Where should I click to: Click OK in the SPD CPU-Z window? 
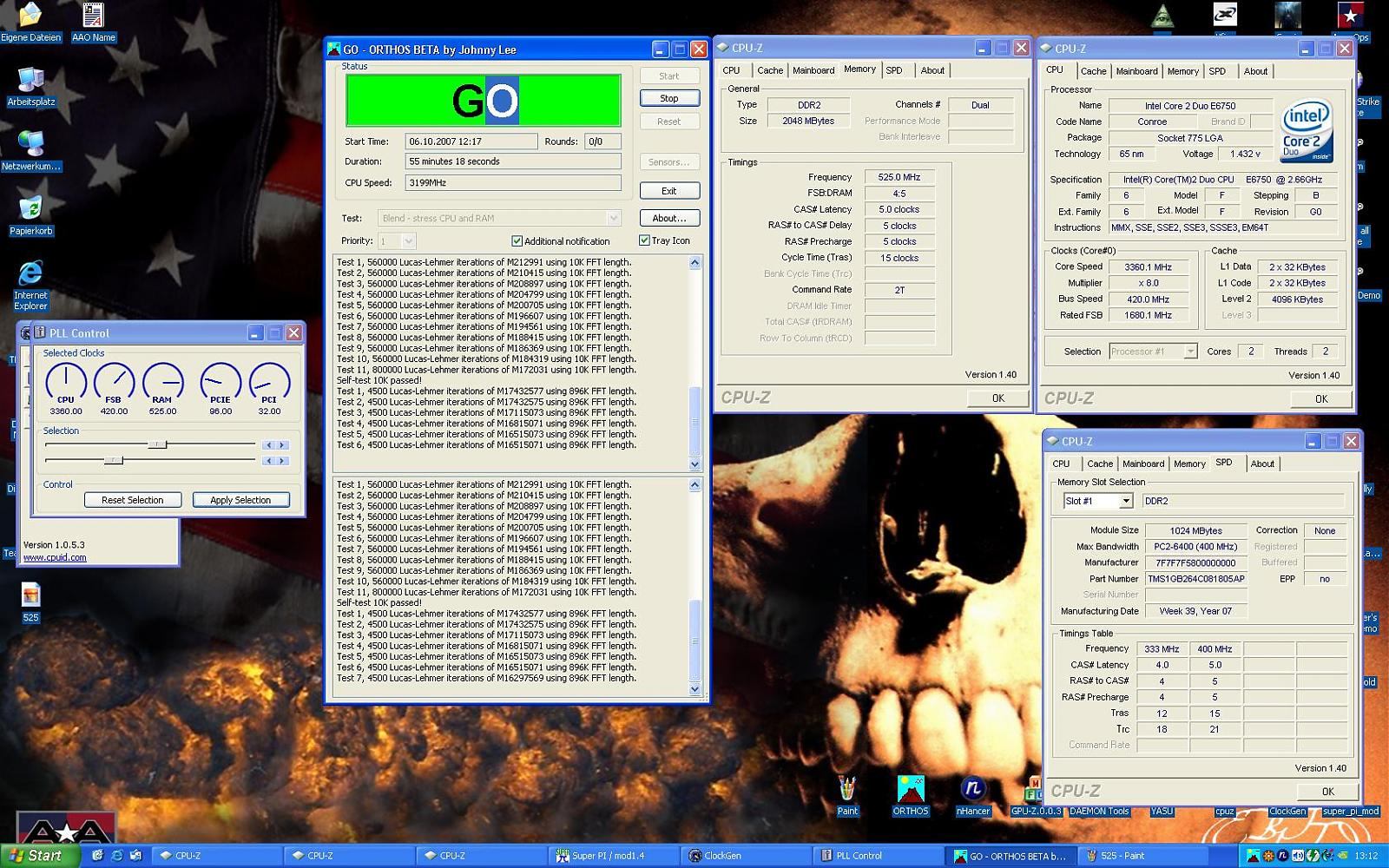pyautogui.click(x=1328, y=792)
